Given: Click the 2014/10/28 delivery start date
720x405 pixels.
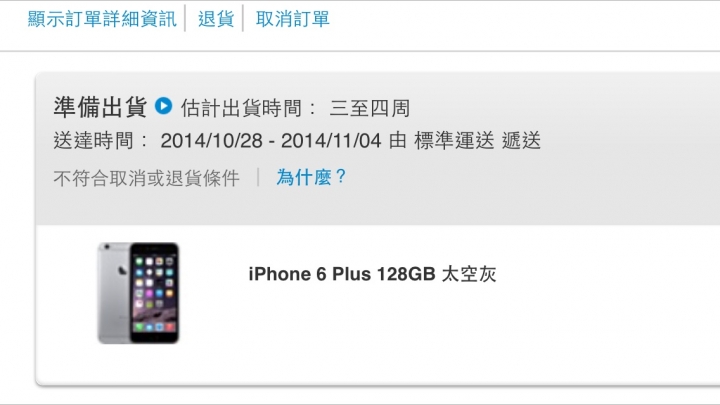Looking at the screenshot, I should pos(211,141).
